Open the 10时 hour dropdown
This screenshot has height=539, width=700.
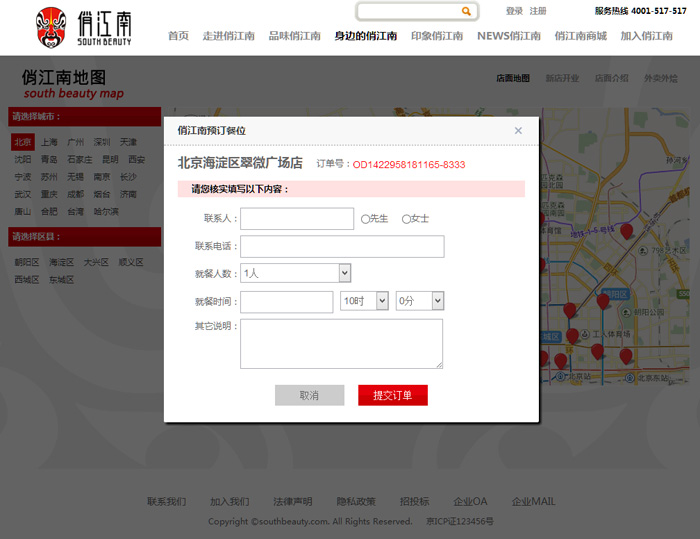click(364, 301)
